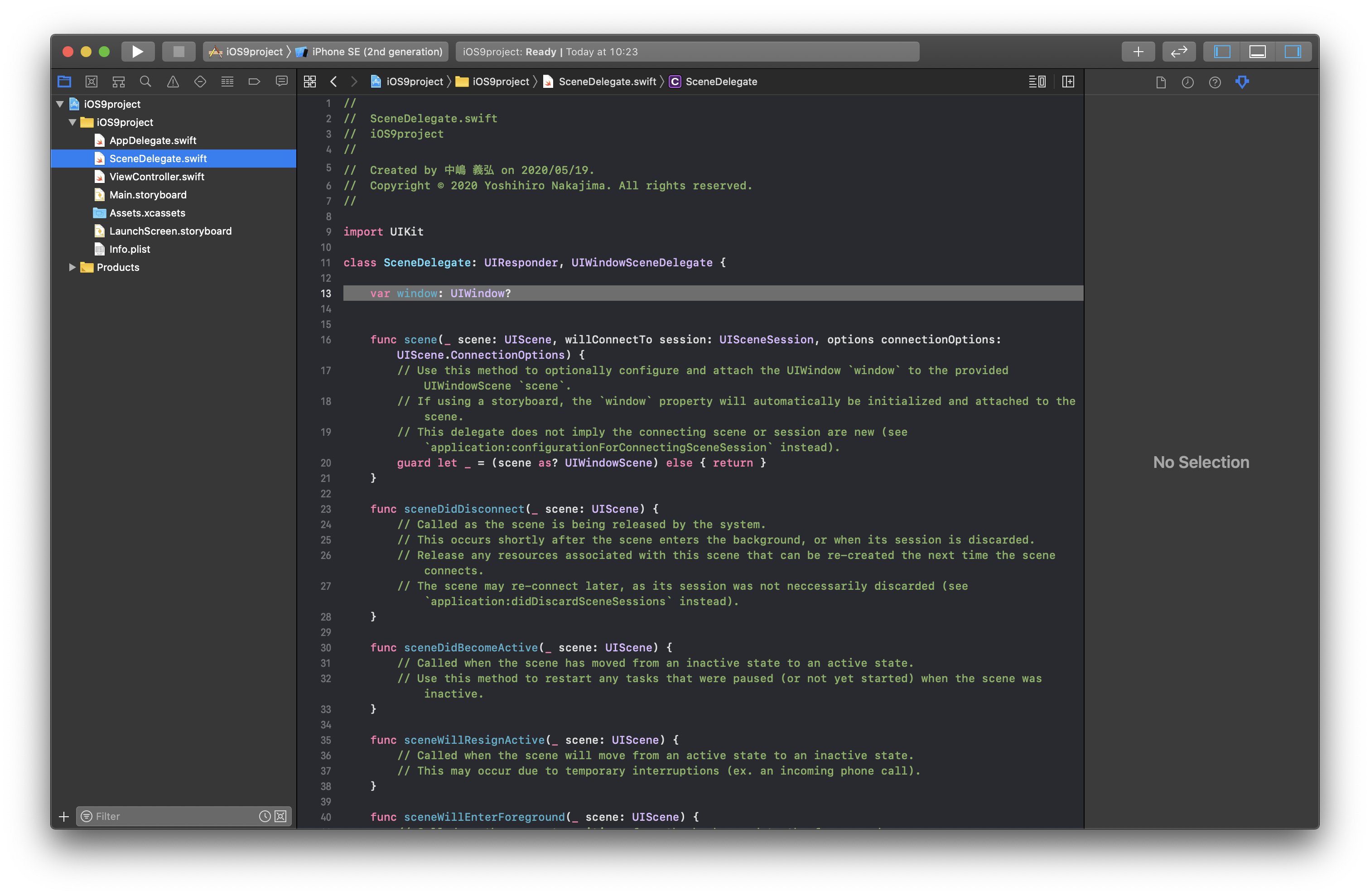Viewport: 1370px width, 896px height.
Task: Click iOS9project folder in jump bar
Action: tap(493, 82)
